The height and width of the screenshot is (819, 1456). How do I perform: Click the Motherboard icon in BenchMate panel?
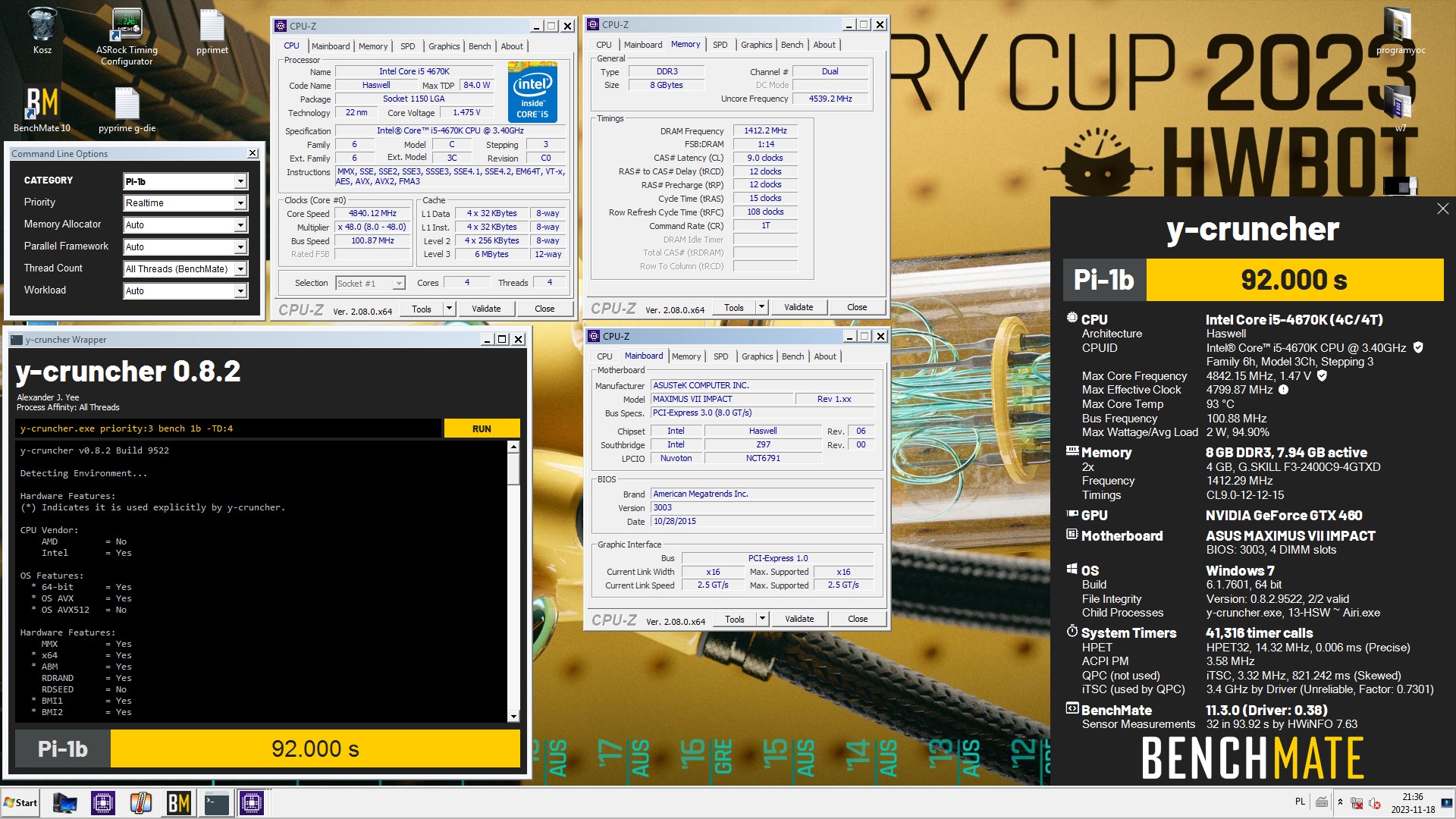click(x=1072, y=535)
